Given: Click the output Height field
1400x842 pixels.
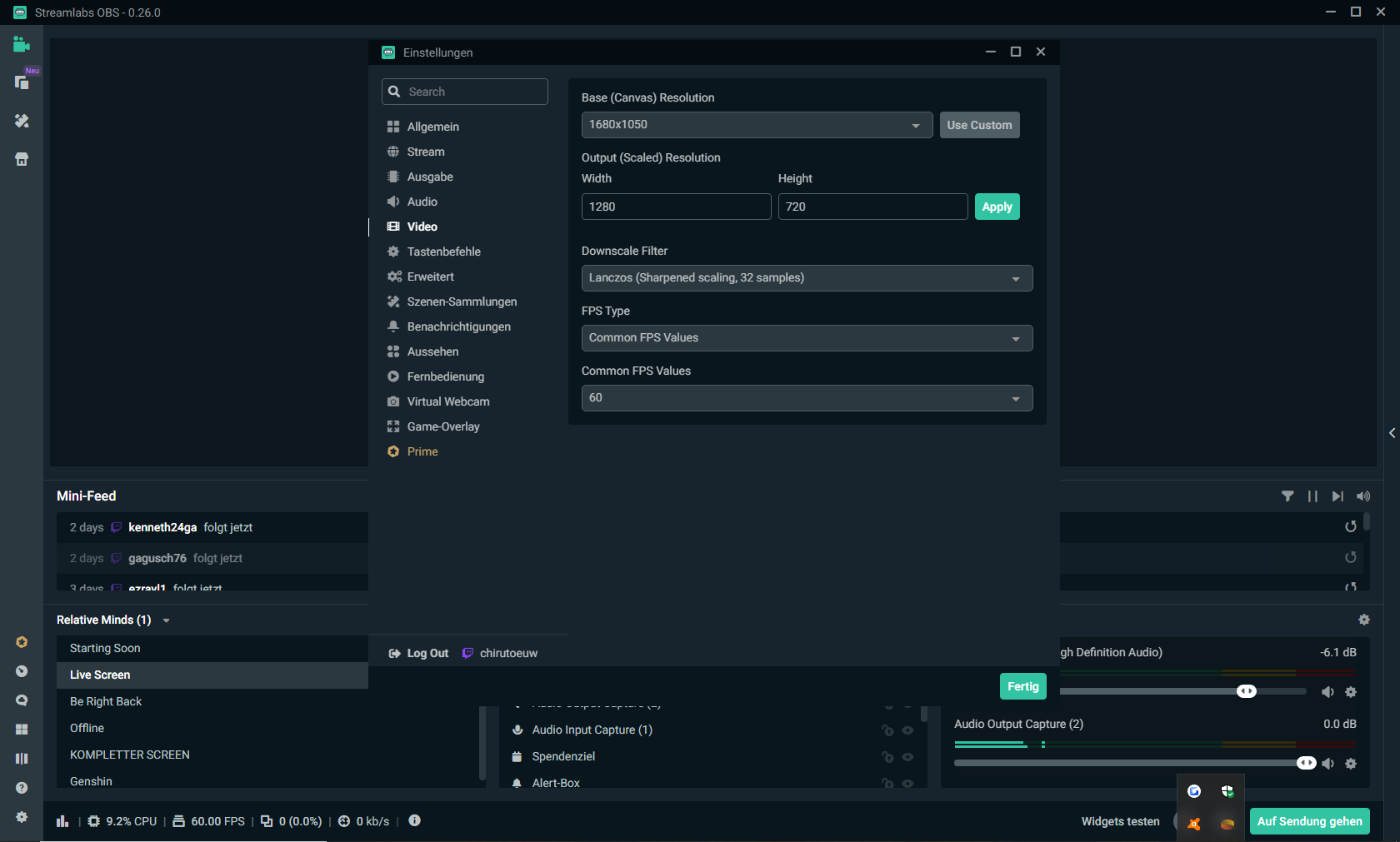Looking at the screenshot, I should click(x=872, y=207).
